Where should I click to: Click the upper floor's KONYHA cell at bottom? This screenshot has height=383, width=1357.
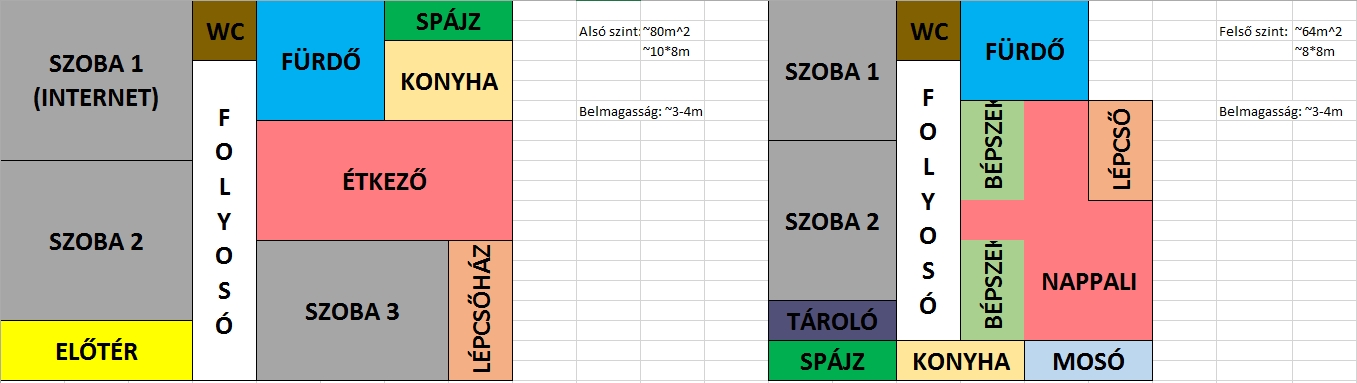coord(960,361)
